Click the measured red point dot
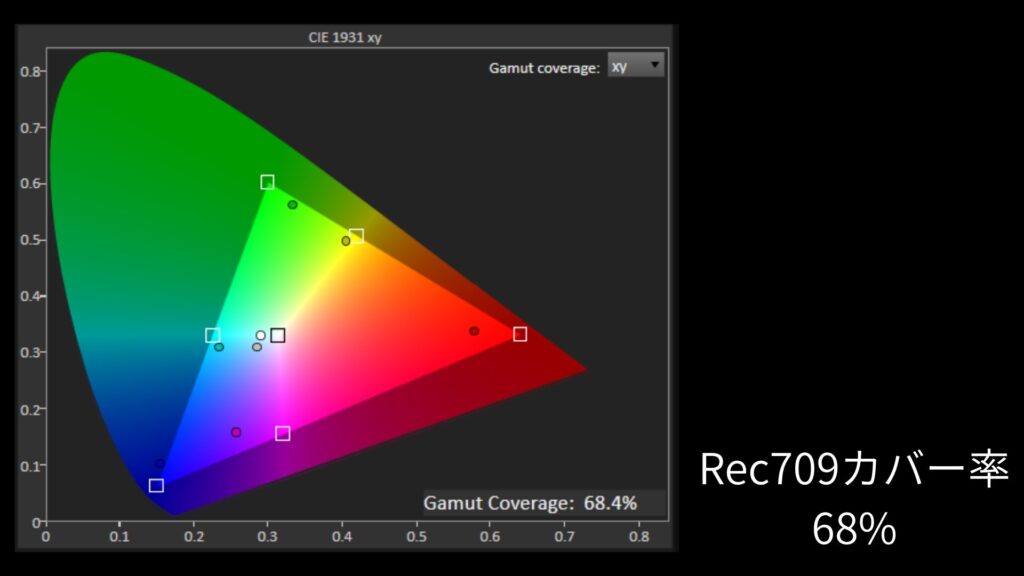 pos(474,331)
